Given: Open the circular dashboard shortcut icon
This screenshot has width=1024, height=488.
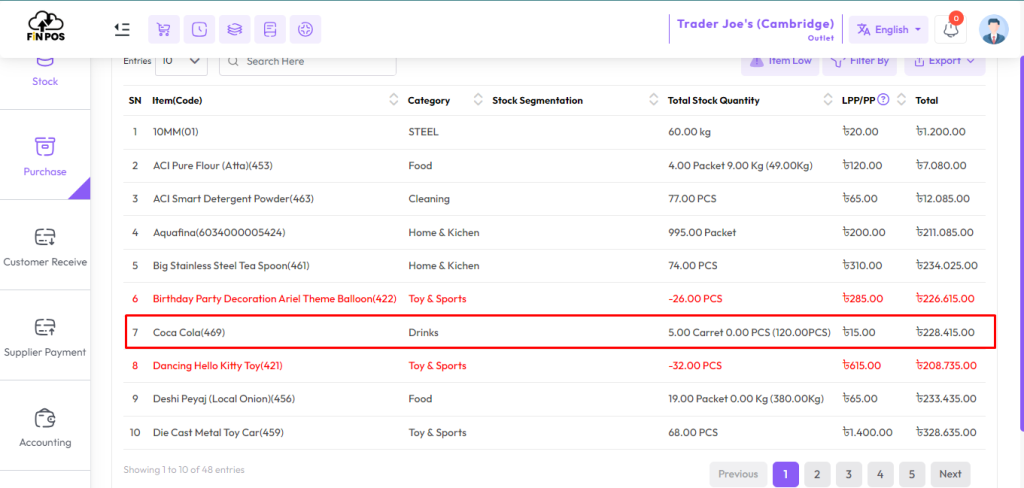Looking at the screenshot, I should (x=305, y=29).
